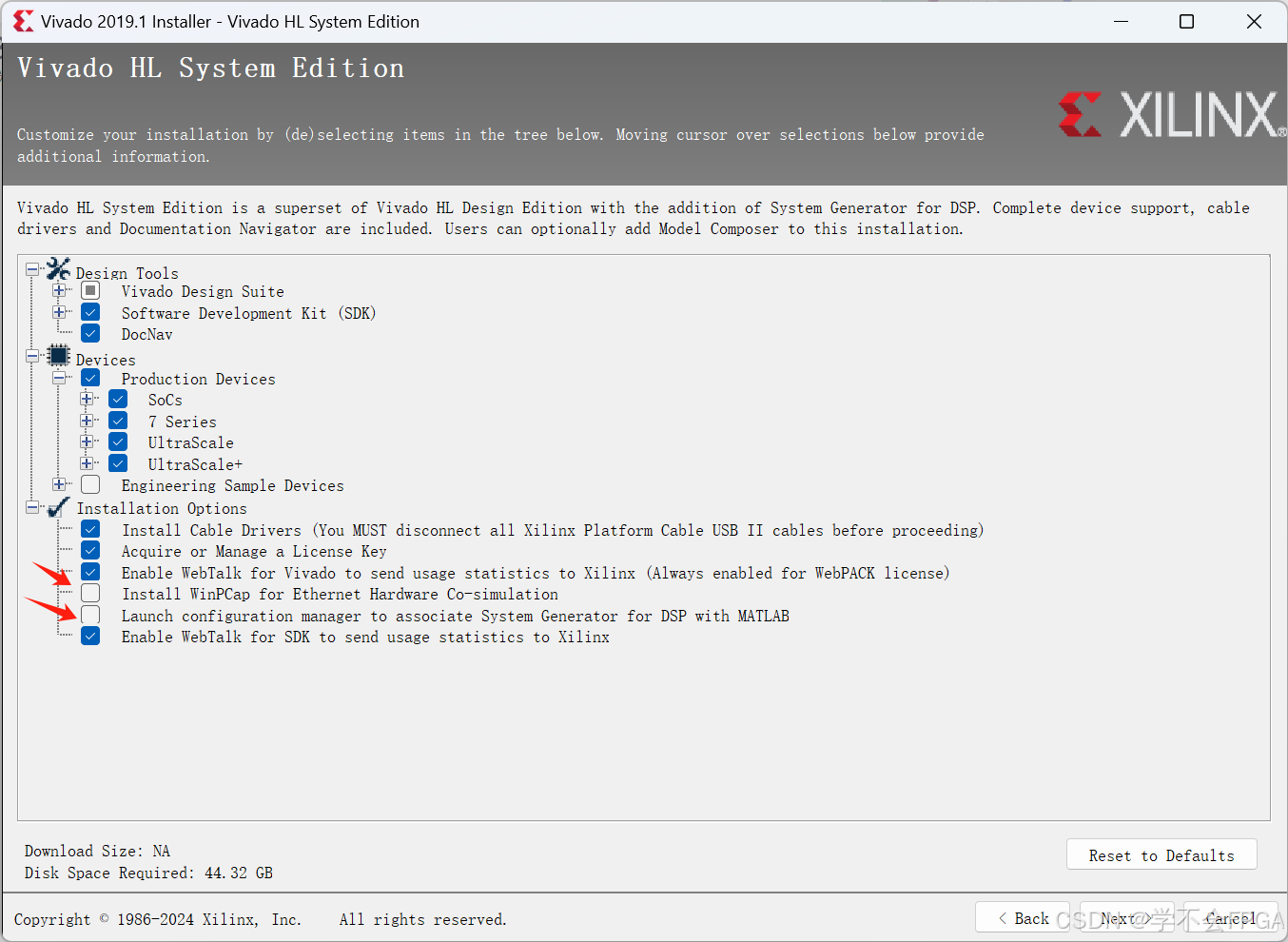The height and width of the screenshot is (942, 1288).
Task: Check Launch configuration manager for MATLAB
Action: pos(90,615)
